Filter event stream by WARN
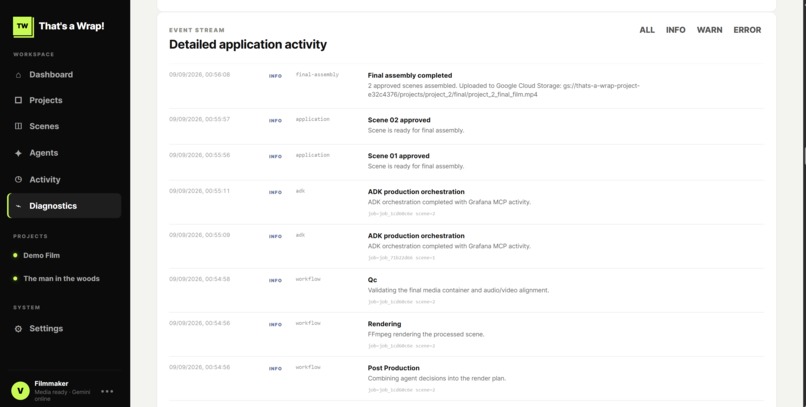Image resolution: width=806 pixels, height=407 pixels. point(709,30)
